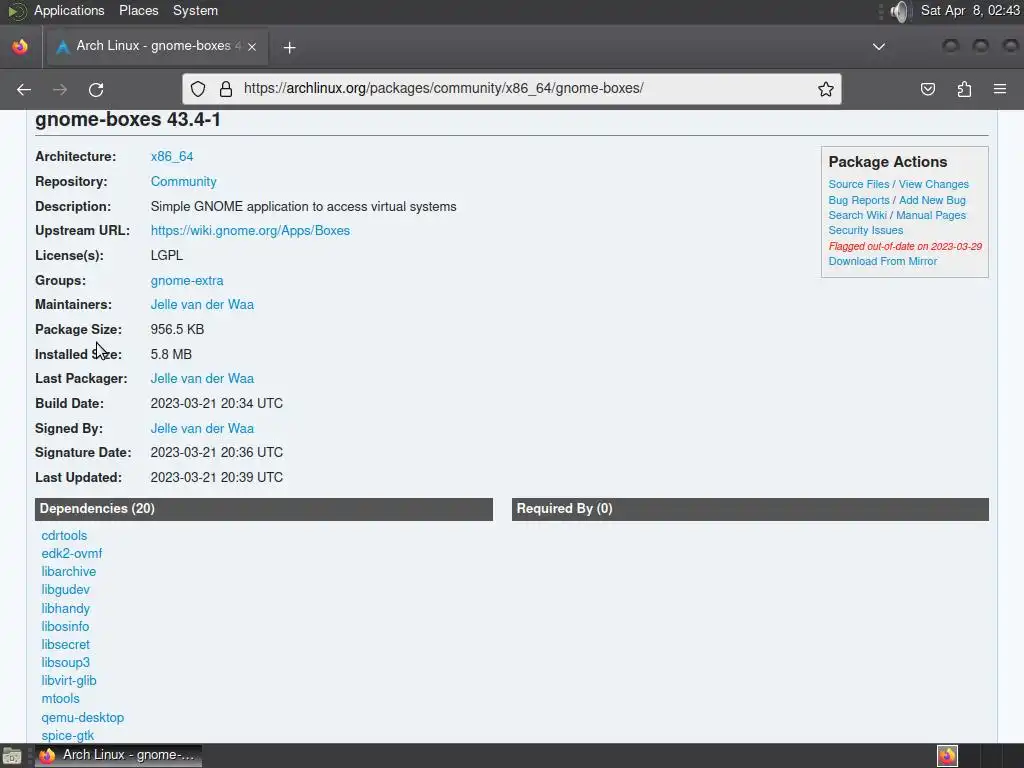Open the qemu-desktop dependency
The height and width of the screenshot is (768, 1024).
[x=82, y=718]
